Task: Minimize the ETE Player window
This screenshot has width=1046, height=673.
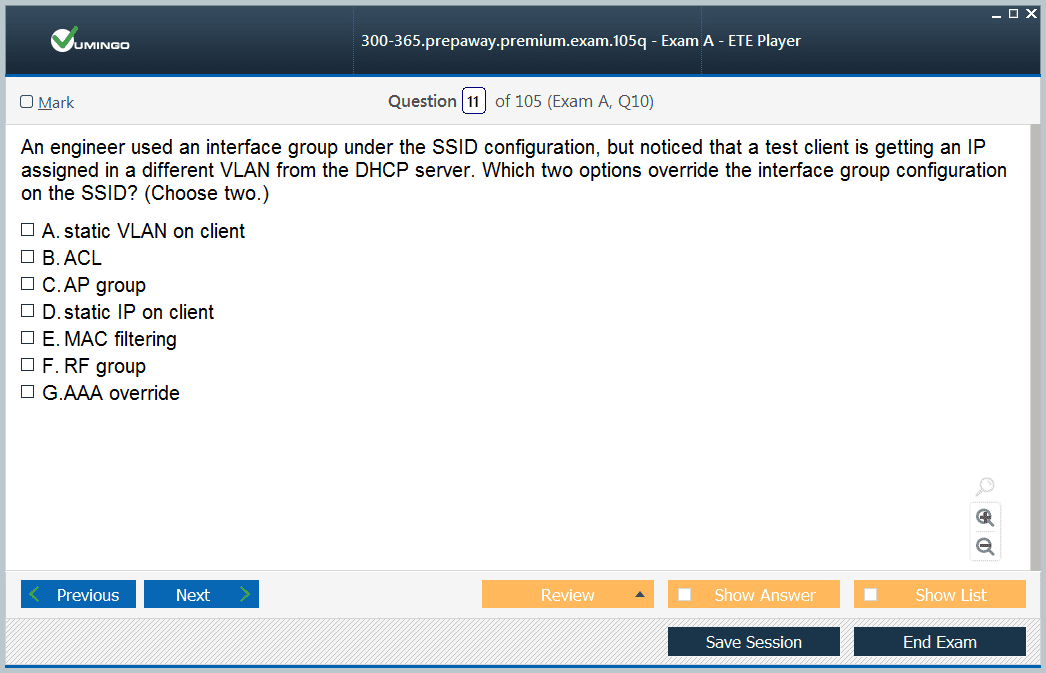Action: (x=996, y=15)
